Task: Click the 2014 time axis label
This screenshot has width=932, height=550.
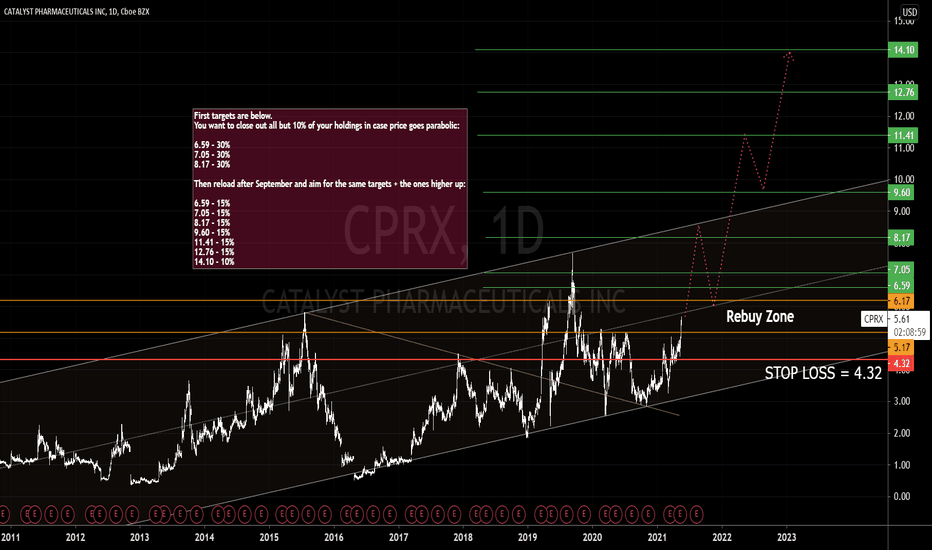Action: click(x=204, y=538)
